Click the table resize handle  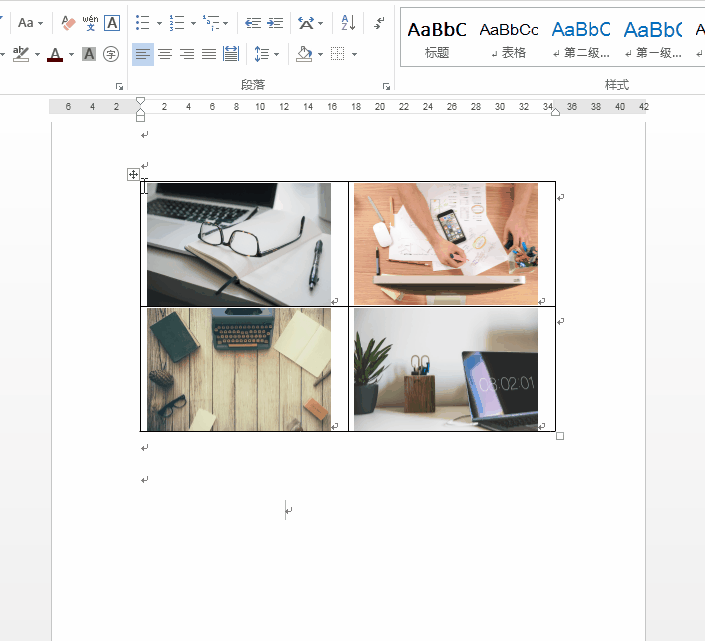[x=560, y=436]
